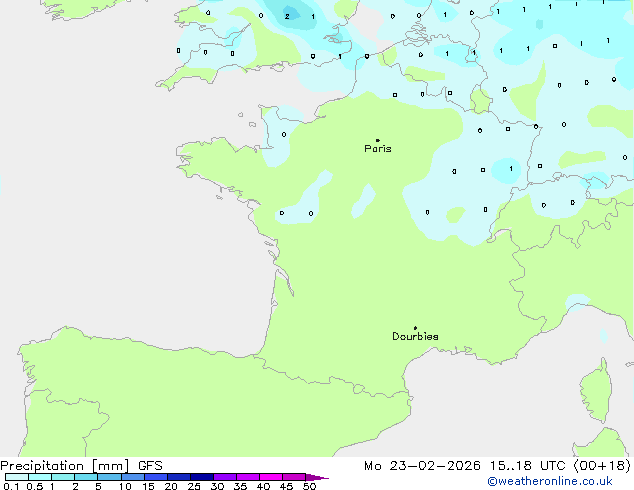Click the legend value '20'
This screenshot has width=634, height=490.
tap(171, 486)
